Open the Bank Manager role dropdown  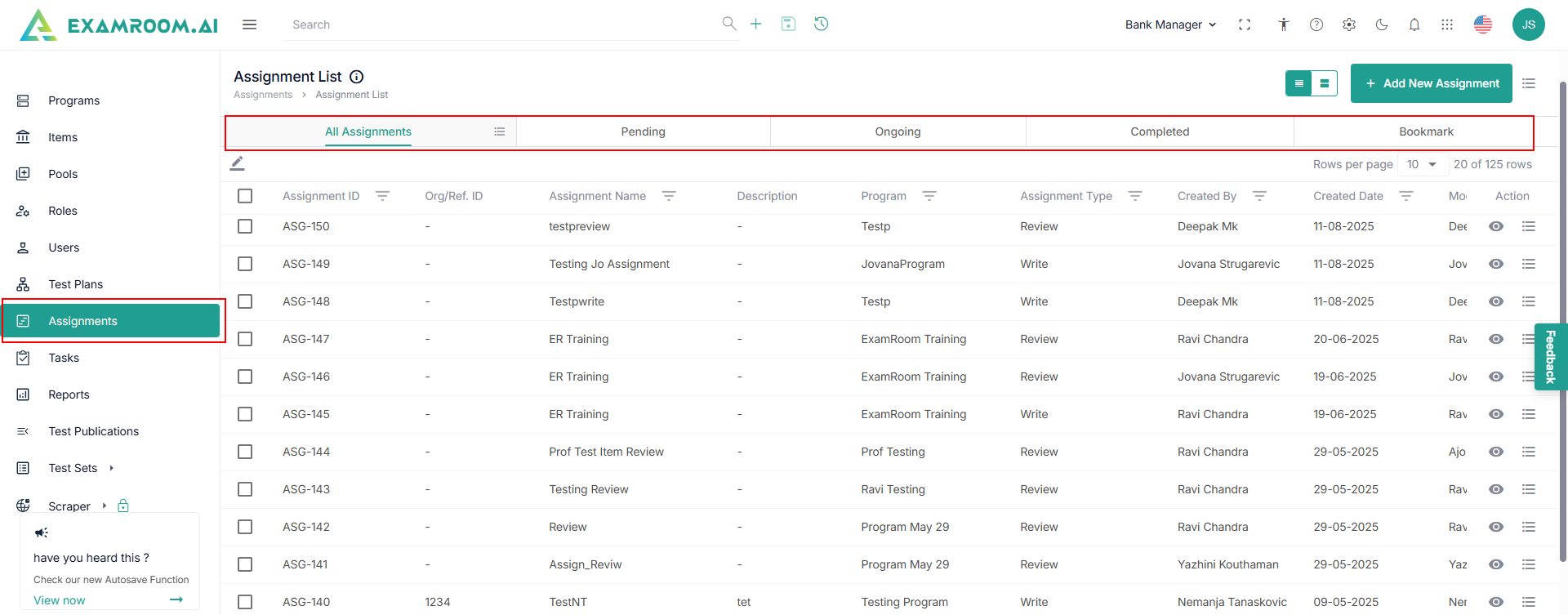(x=1170, y=25)
